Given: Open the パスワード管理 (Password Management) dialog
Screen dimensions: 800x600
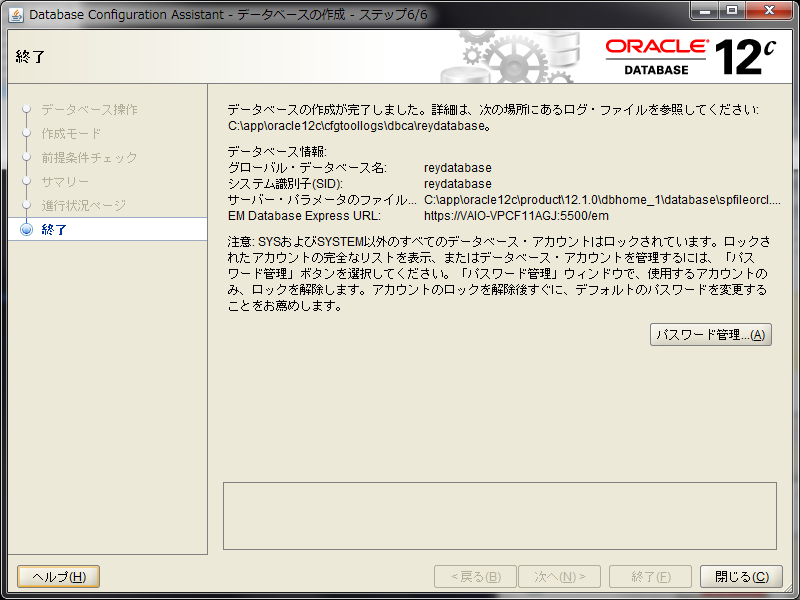Looking at the screenshot, I should (x=710, y=335).
